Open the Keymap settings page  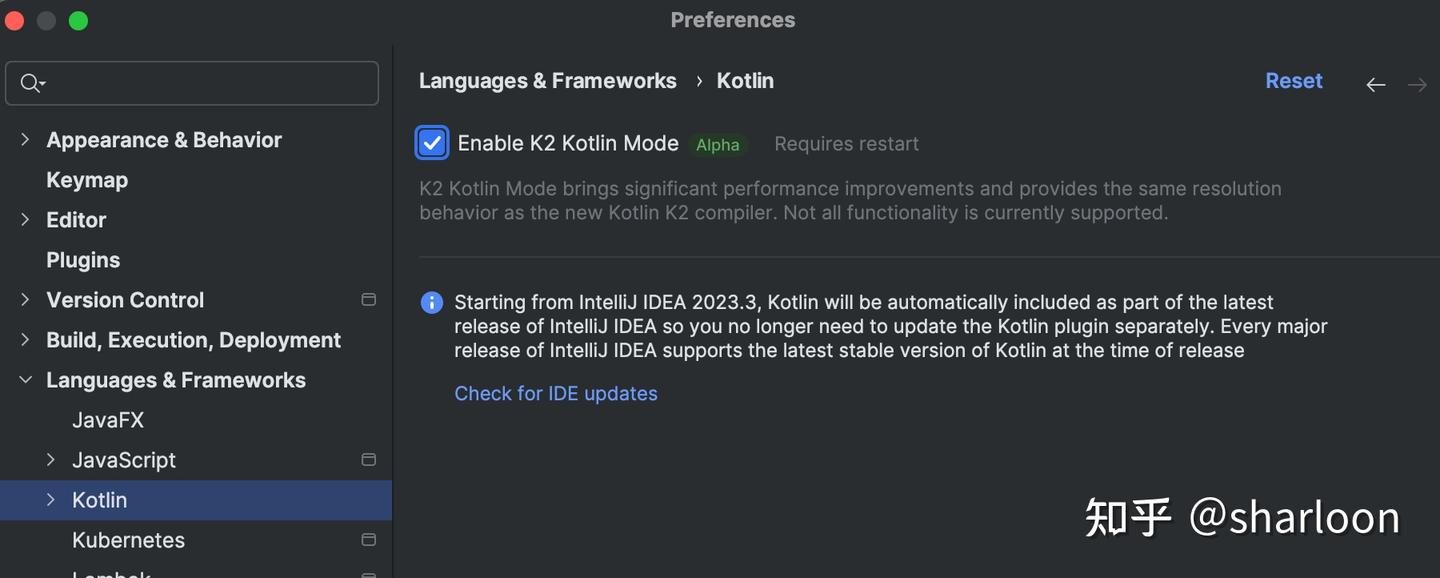point(87,179)
